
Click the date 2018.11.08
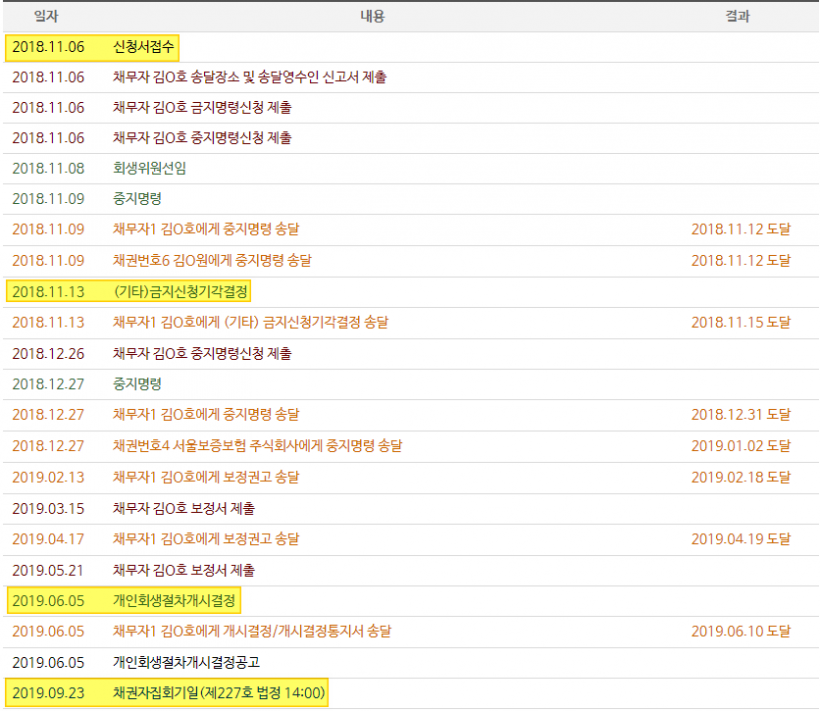point(48,168)
